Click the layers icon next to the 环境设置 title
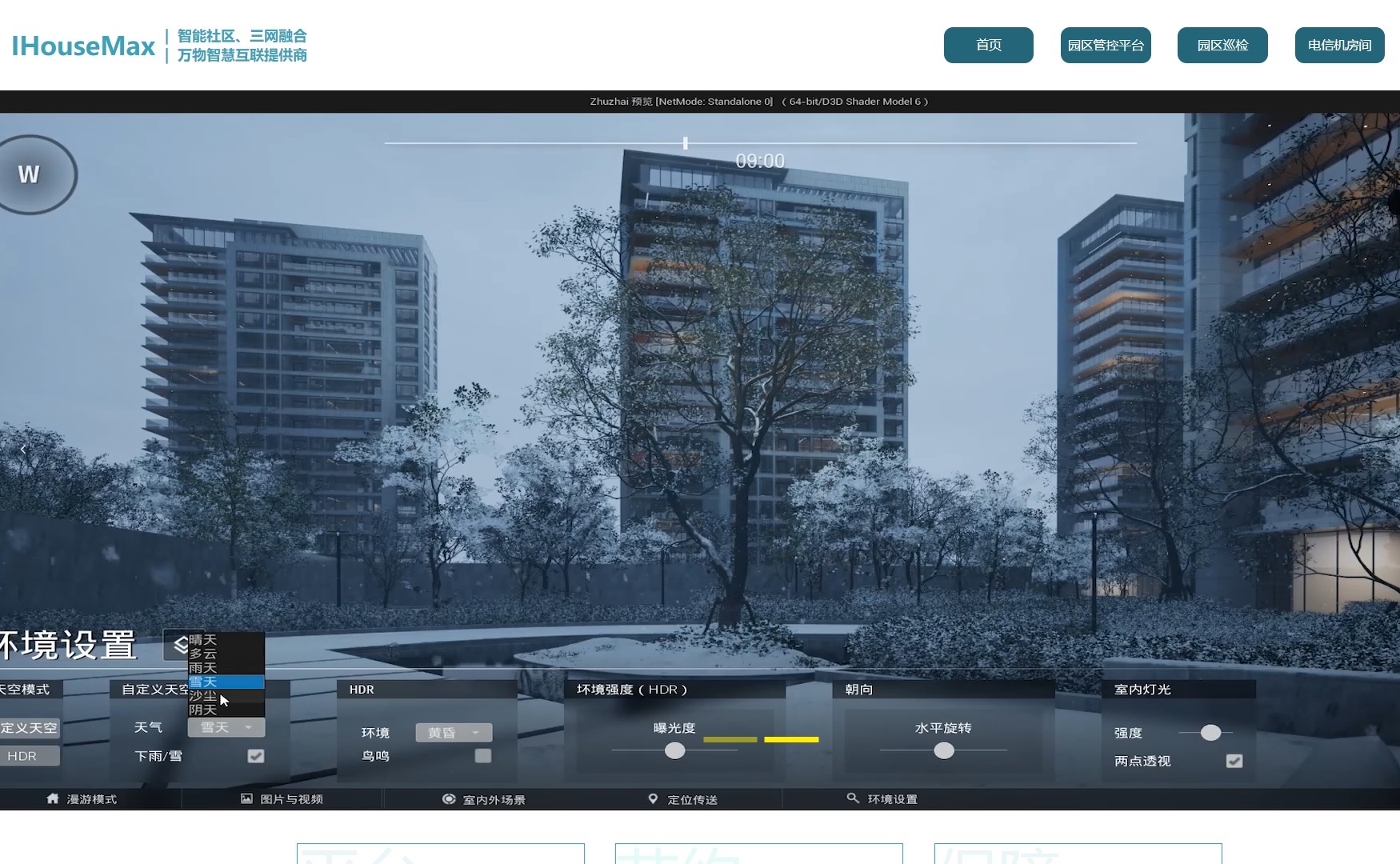 point(179,645)
